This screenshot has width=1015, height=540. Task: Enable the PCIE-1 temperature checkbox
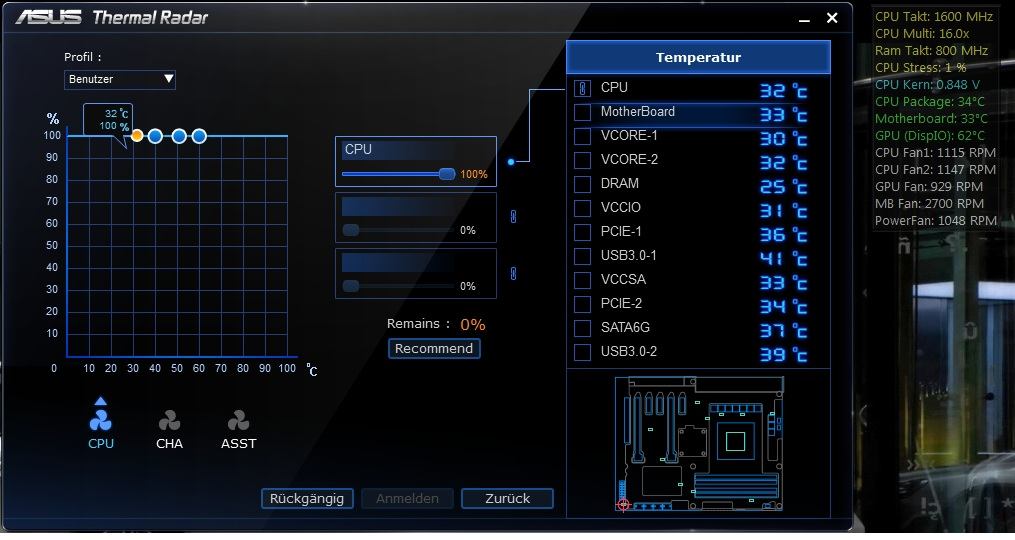[x=583, y=232]
